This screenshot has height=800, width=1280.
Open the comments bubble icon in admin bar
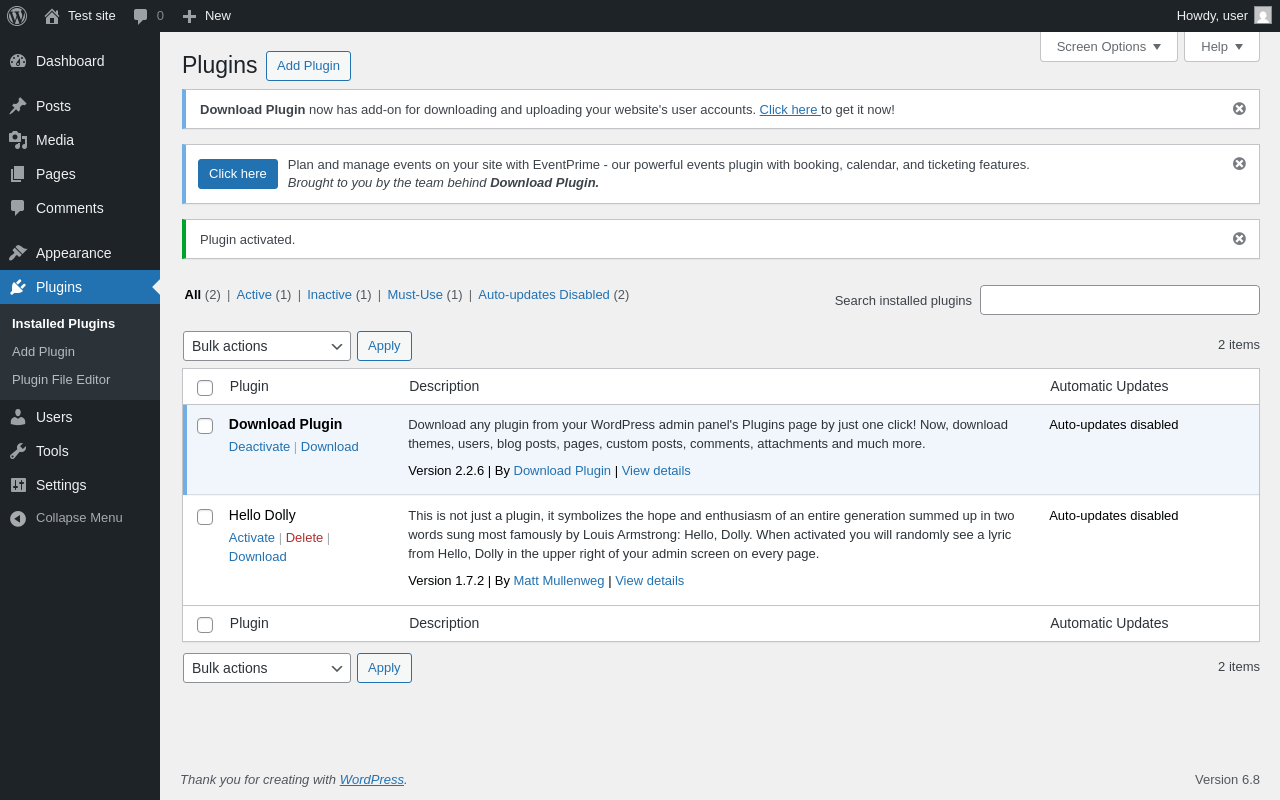(x=141, y=16)
